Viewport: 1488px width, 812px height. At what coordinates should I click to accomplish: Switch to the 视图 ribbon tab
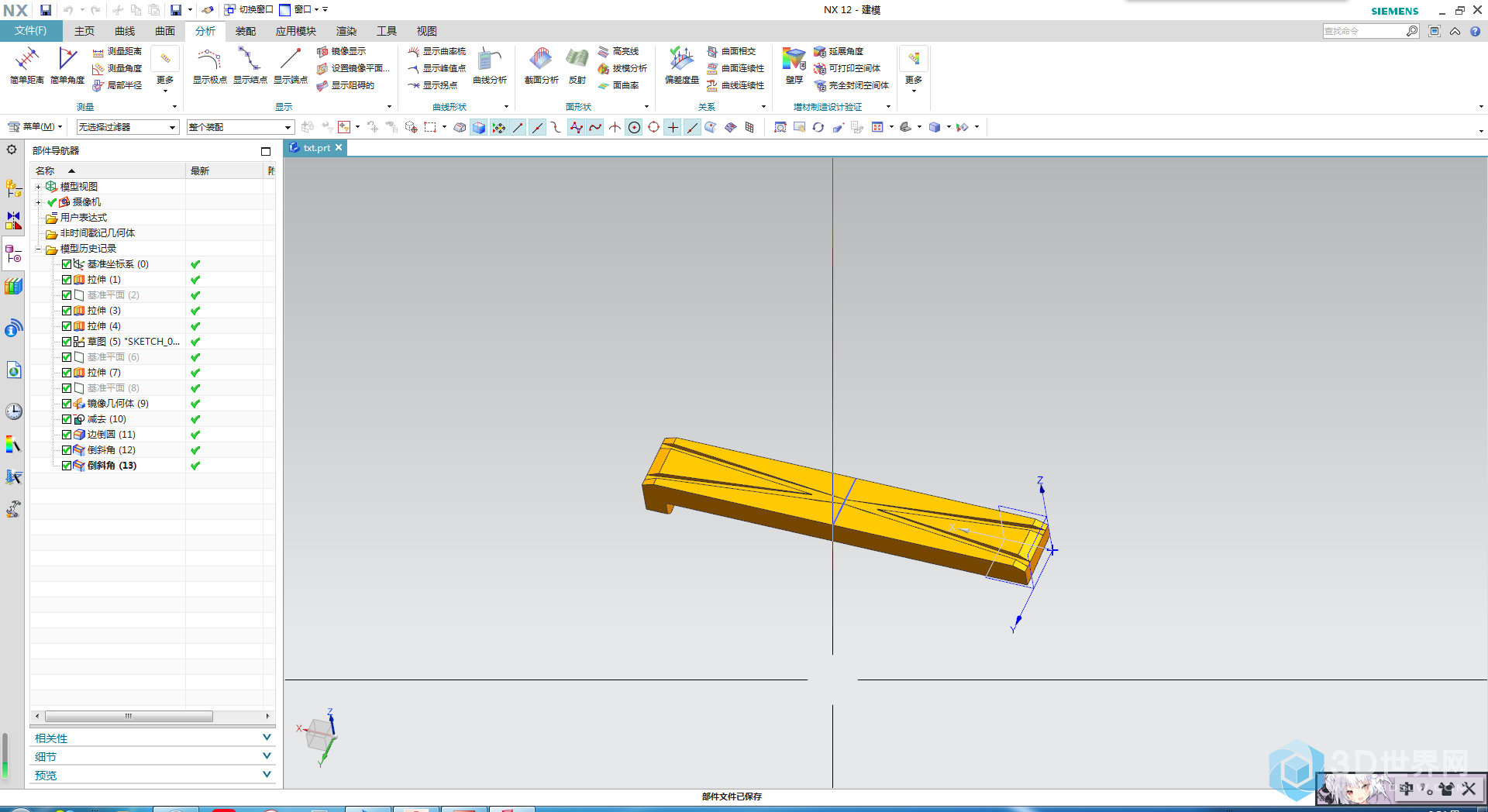(x=427, y=31)
